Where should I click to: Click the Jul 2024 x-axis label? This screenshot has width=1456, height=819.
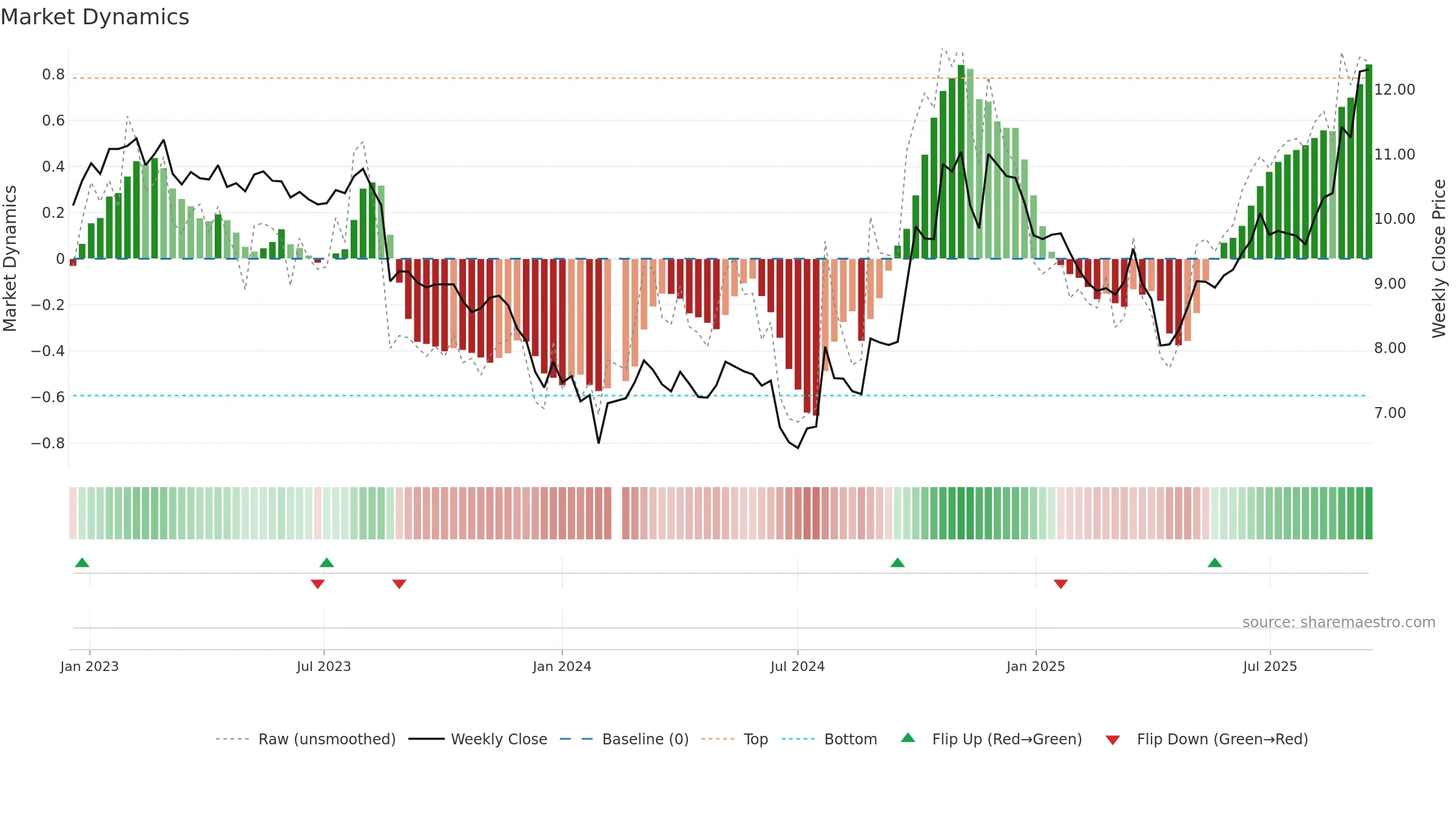click(798, 666)
